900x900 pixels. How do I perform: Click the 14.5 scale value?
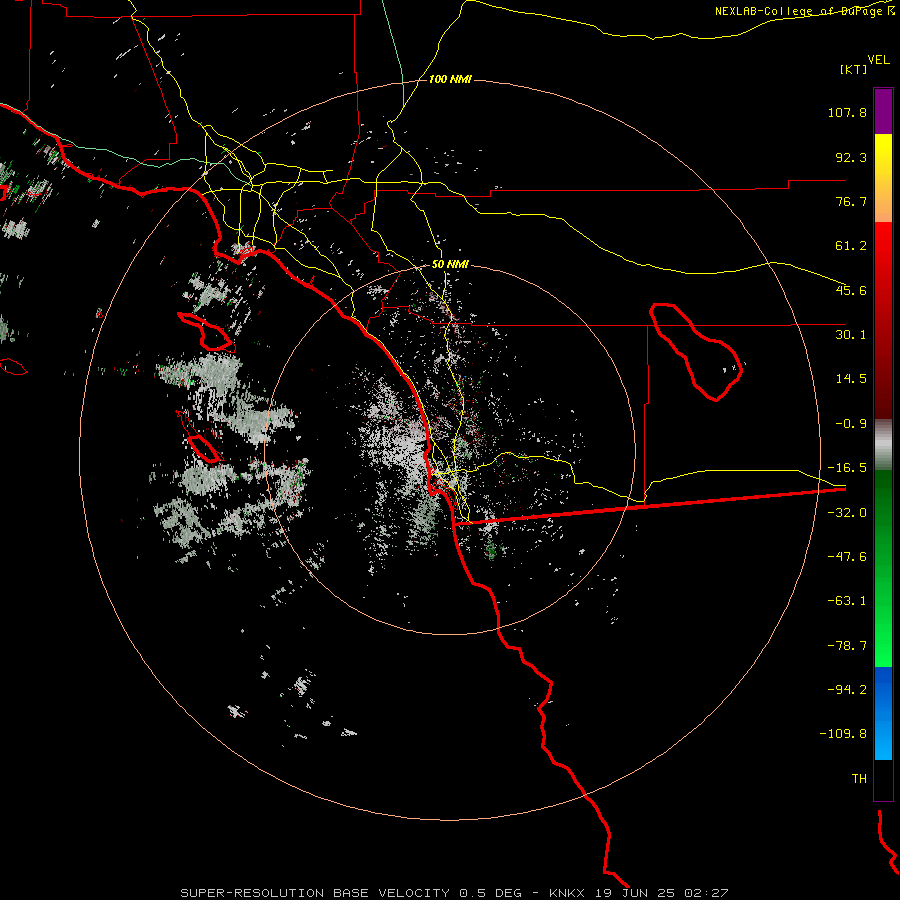[x=851, y=379]
